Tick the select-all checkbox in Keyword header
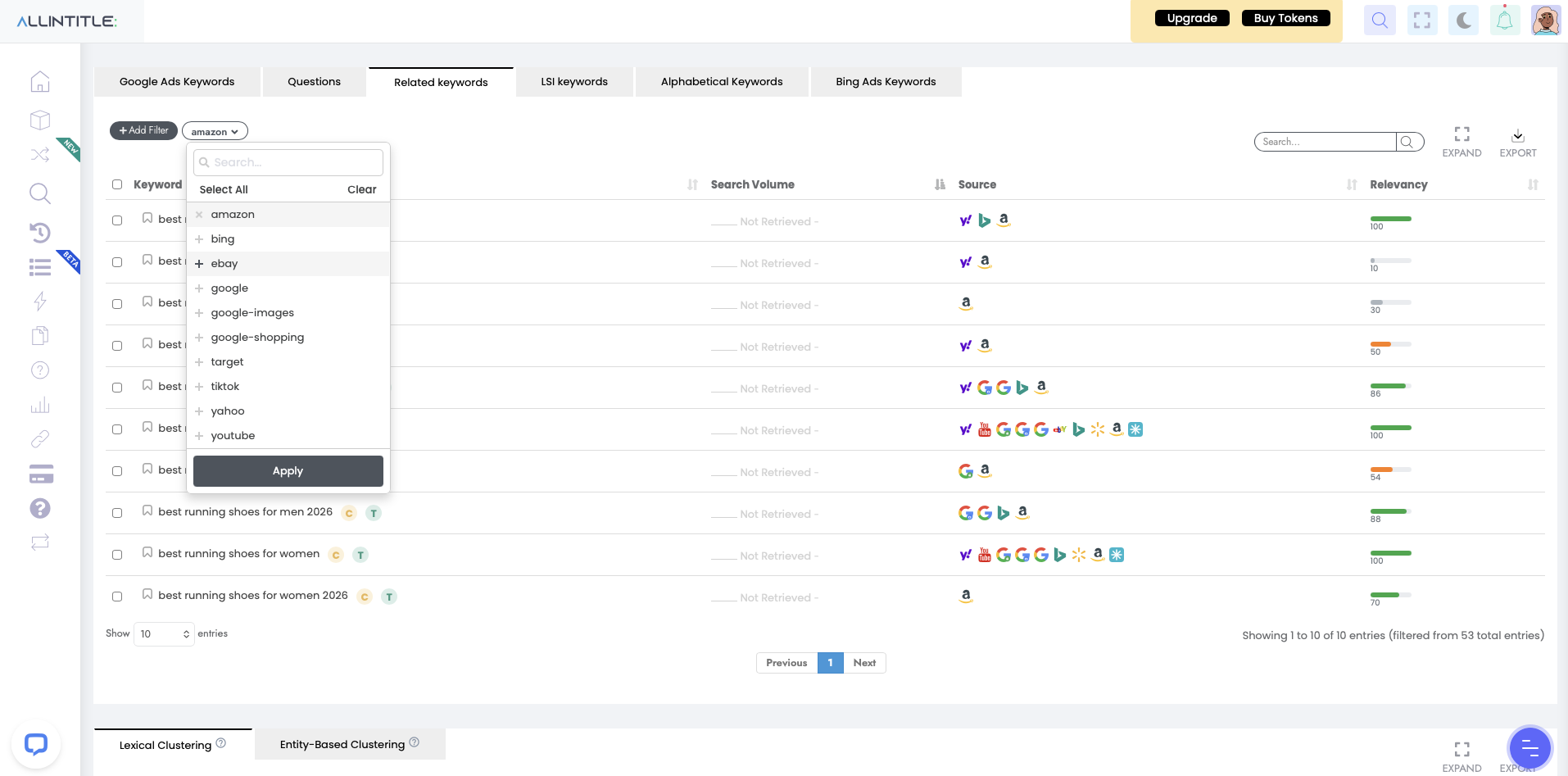Screen dimensions: 1568x776 point(117,184)
